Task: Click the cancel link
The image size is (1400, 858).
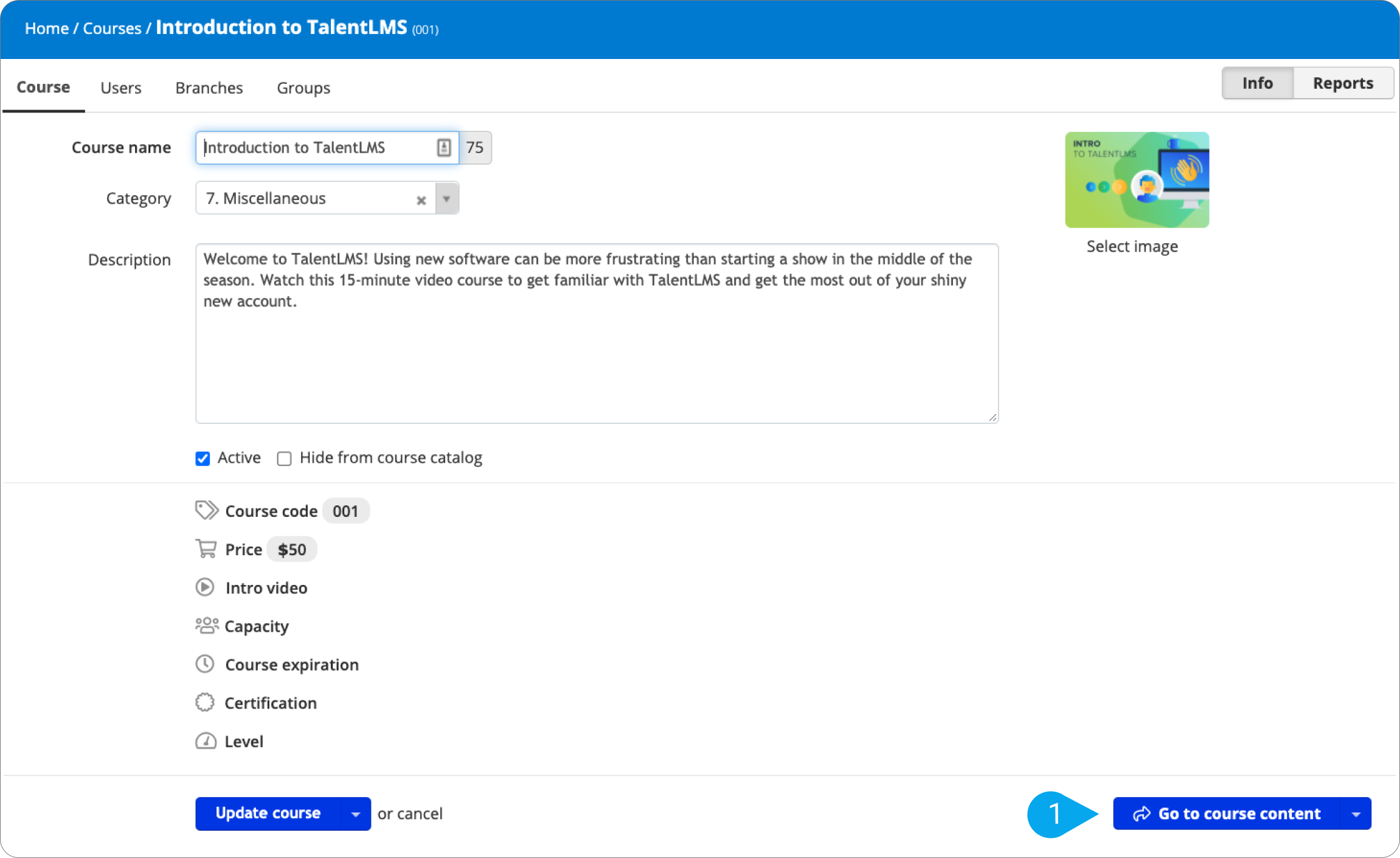Action: click(x=424, y=813)
